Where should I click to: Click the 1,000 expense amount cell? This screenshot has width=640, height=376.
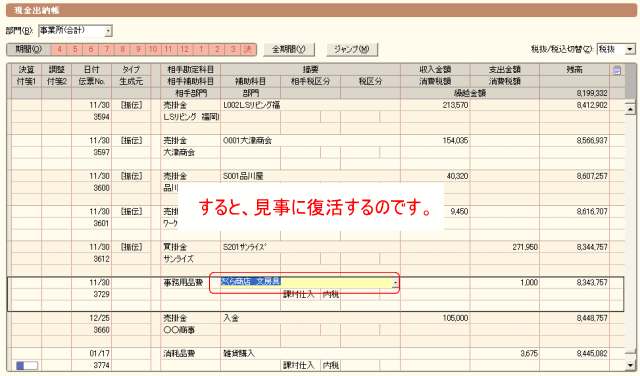pyautogui.click(x=504, y=283)
